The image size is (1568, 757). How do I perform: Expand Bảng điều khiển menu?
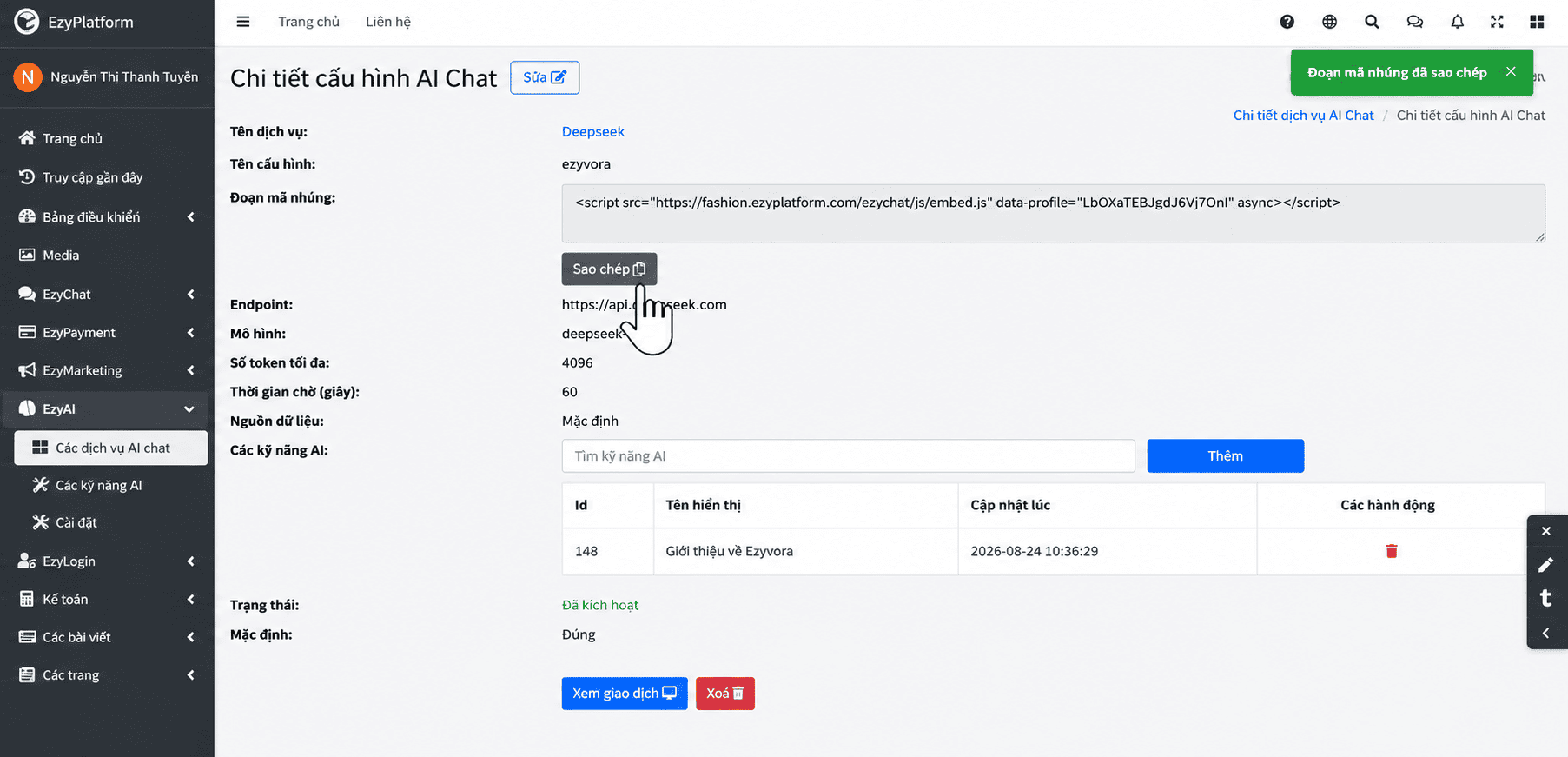tap(107, 216)
